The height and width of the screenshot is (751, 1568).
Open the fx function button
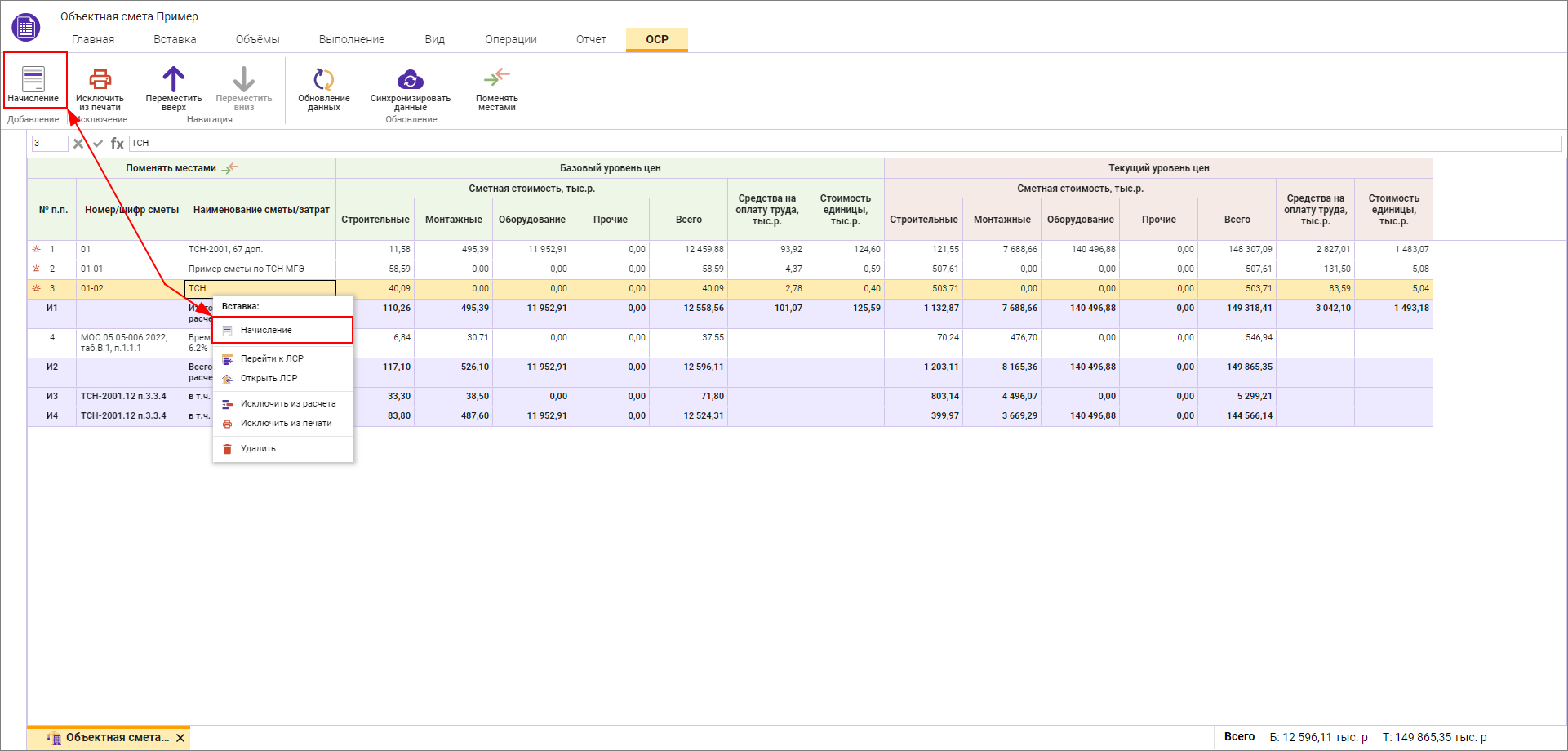pos(118,144)
